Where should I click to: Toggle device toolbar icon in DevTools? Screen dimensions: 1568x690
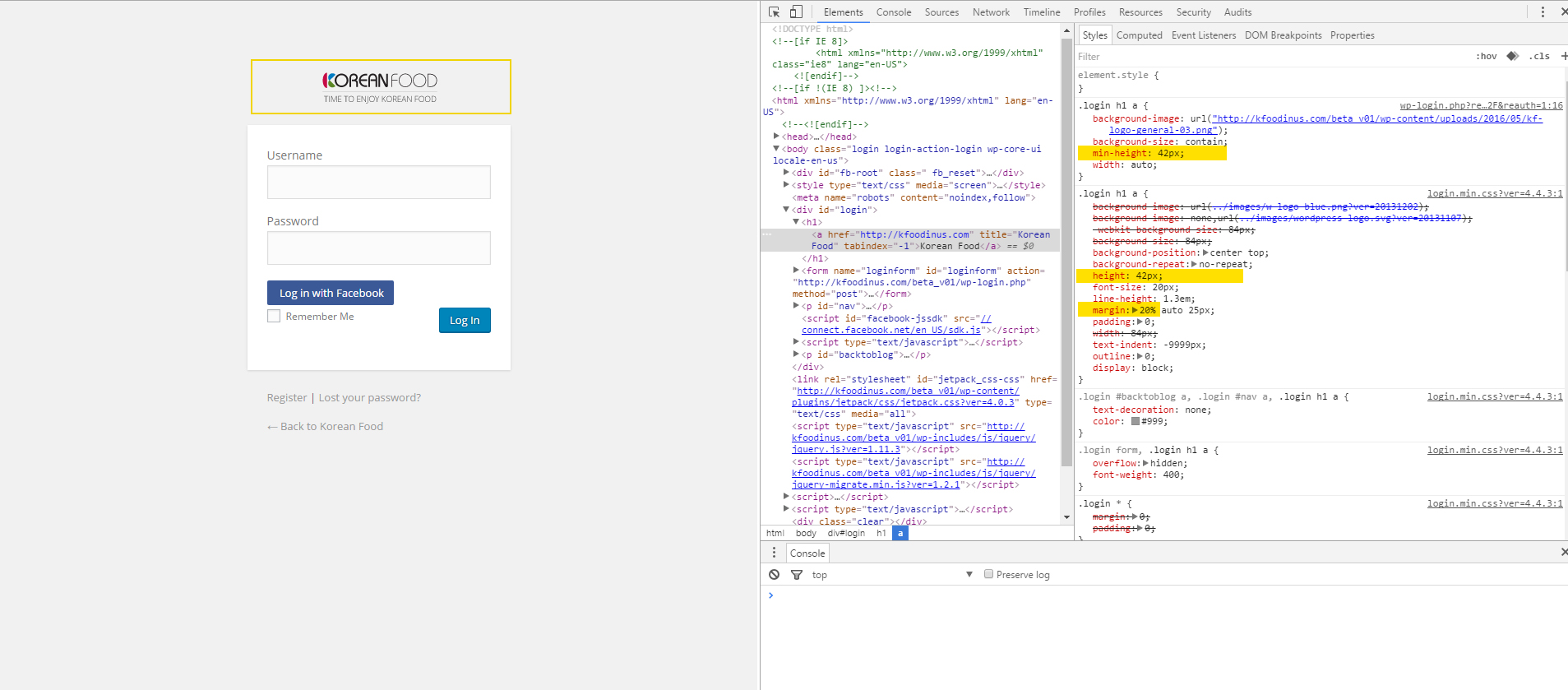pos(796,12)
